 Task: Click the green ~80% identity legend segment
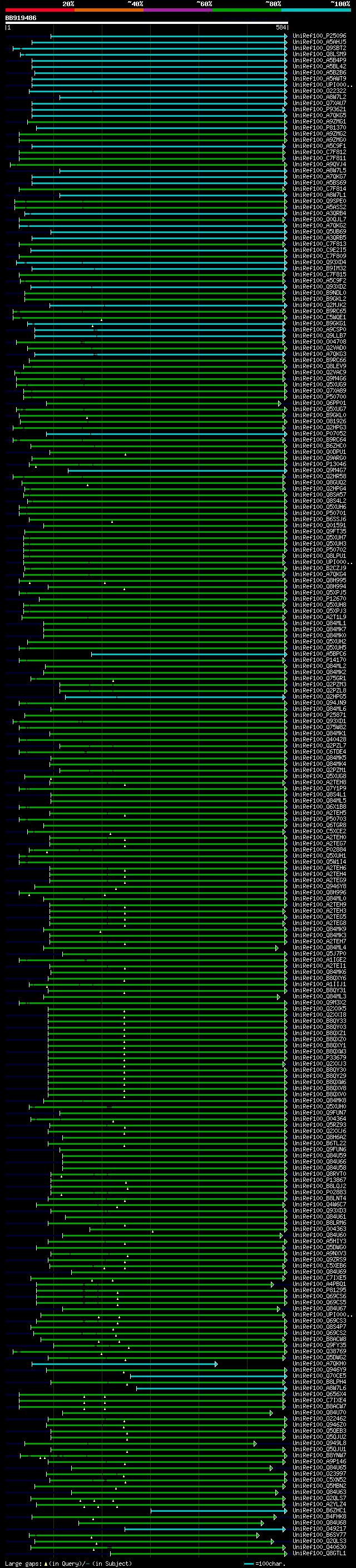click(x=247, y=10)
